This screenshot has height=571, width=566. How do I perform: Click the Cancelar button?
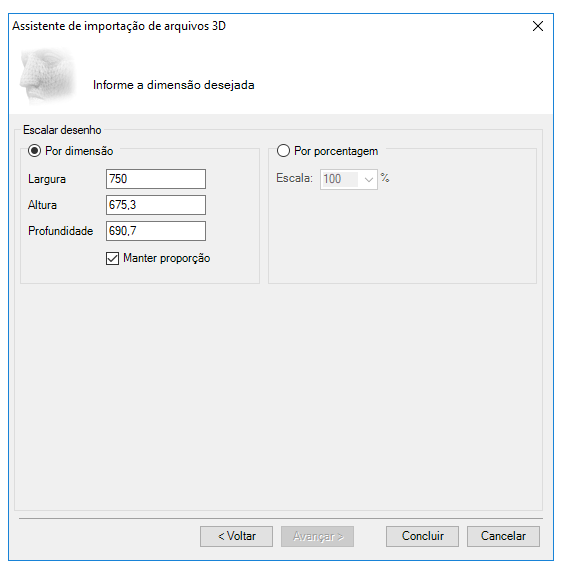click(x=503, y=536)
